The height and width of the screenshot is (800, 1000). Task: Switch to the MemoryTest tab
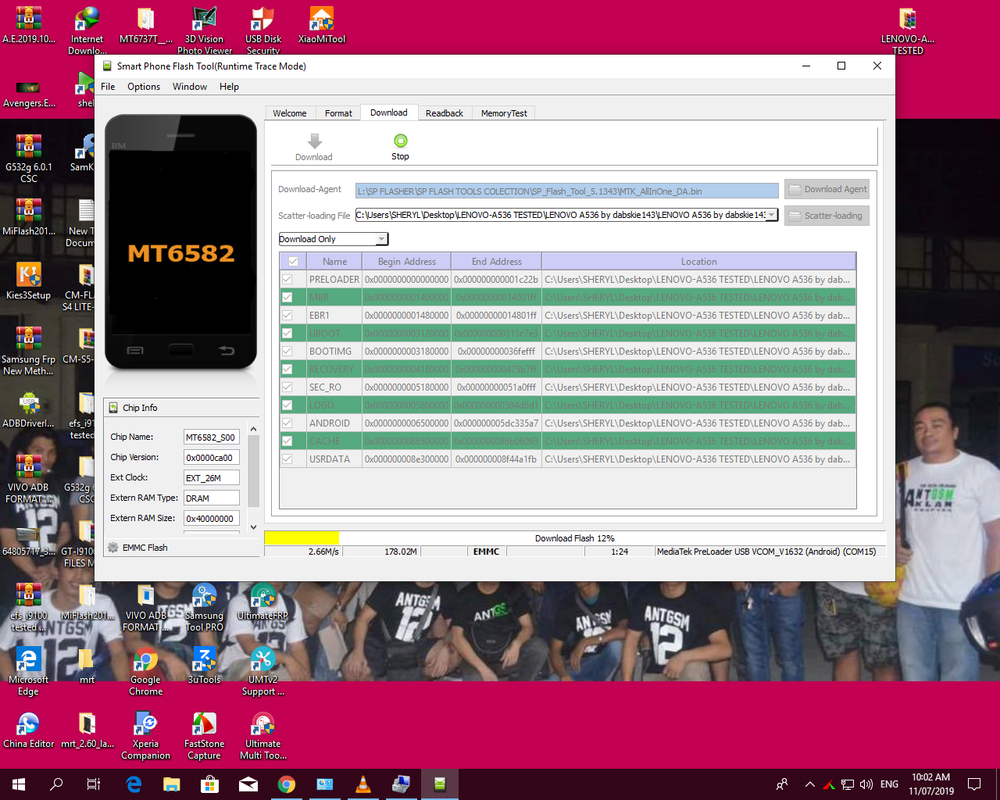click(x=504, y=113)
